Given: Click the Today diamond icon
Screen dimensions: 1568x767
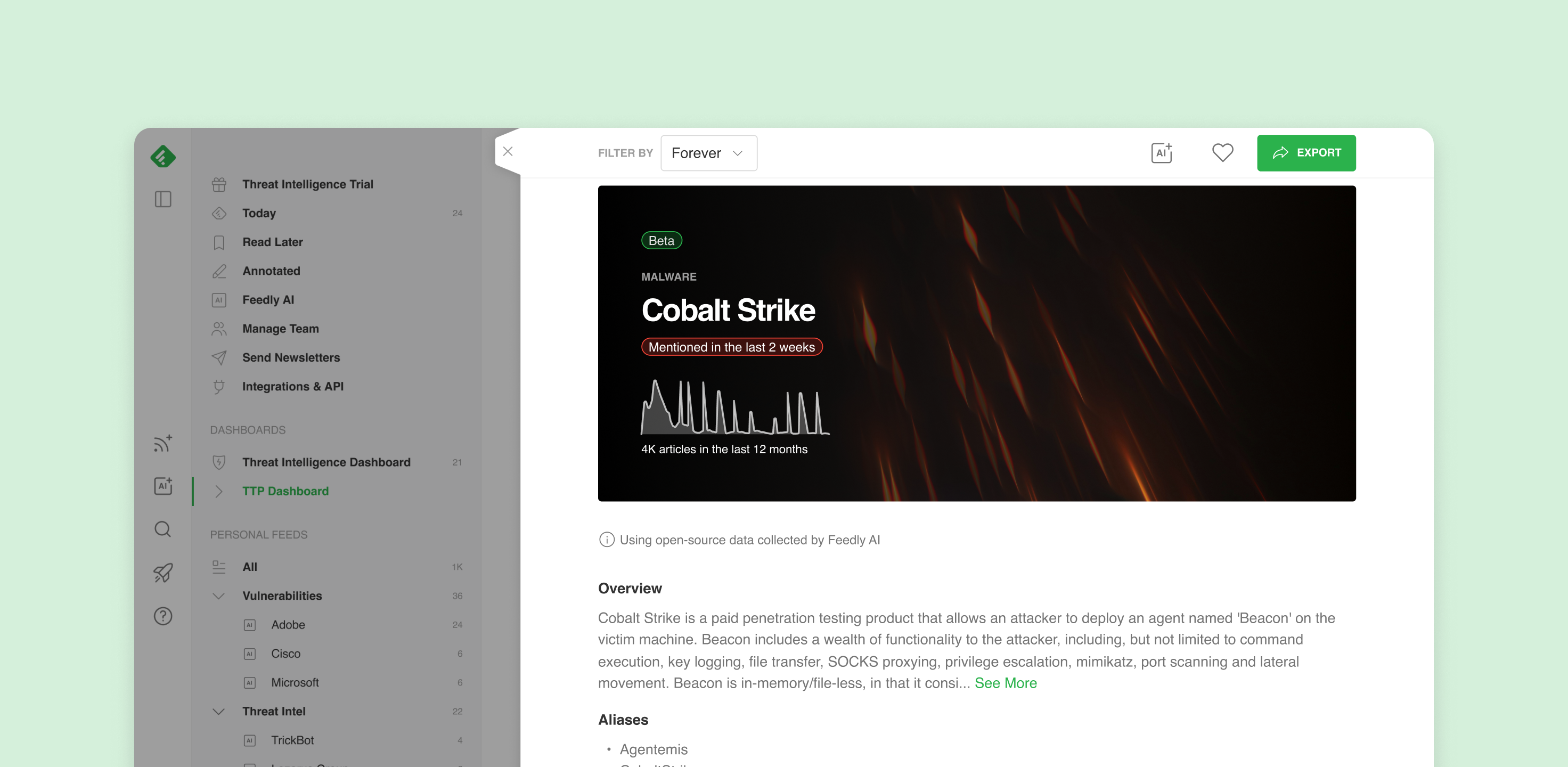Looking at the screenshot, I should pyautogui.click(x=219, y=213).
